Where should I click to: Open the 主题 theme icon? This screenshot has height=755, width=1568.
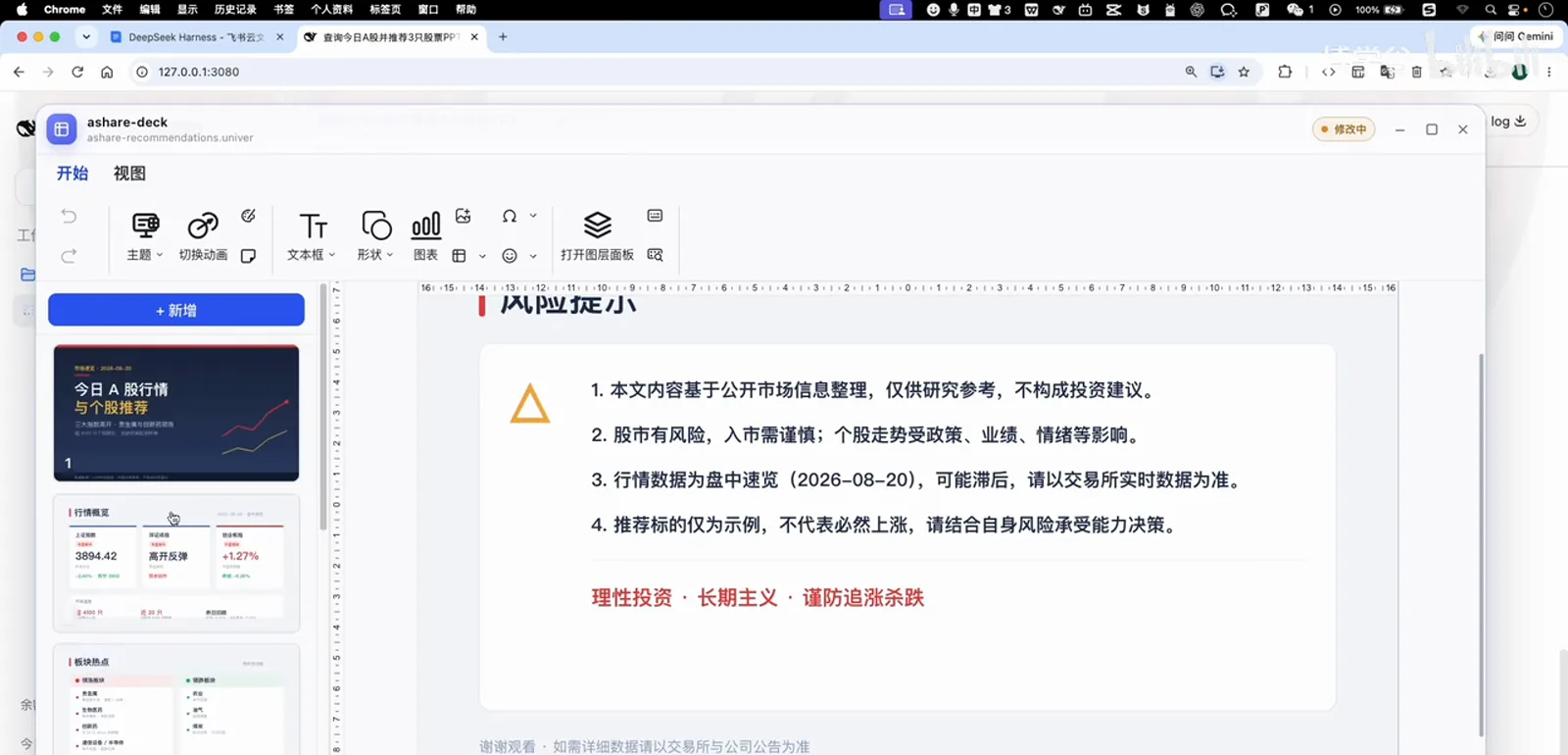pyautogui.click(x=145, y=226)
